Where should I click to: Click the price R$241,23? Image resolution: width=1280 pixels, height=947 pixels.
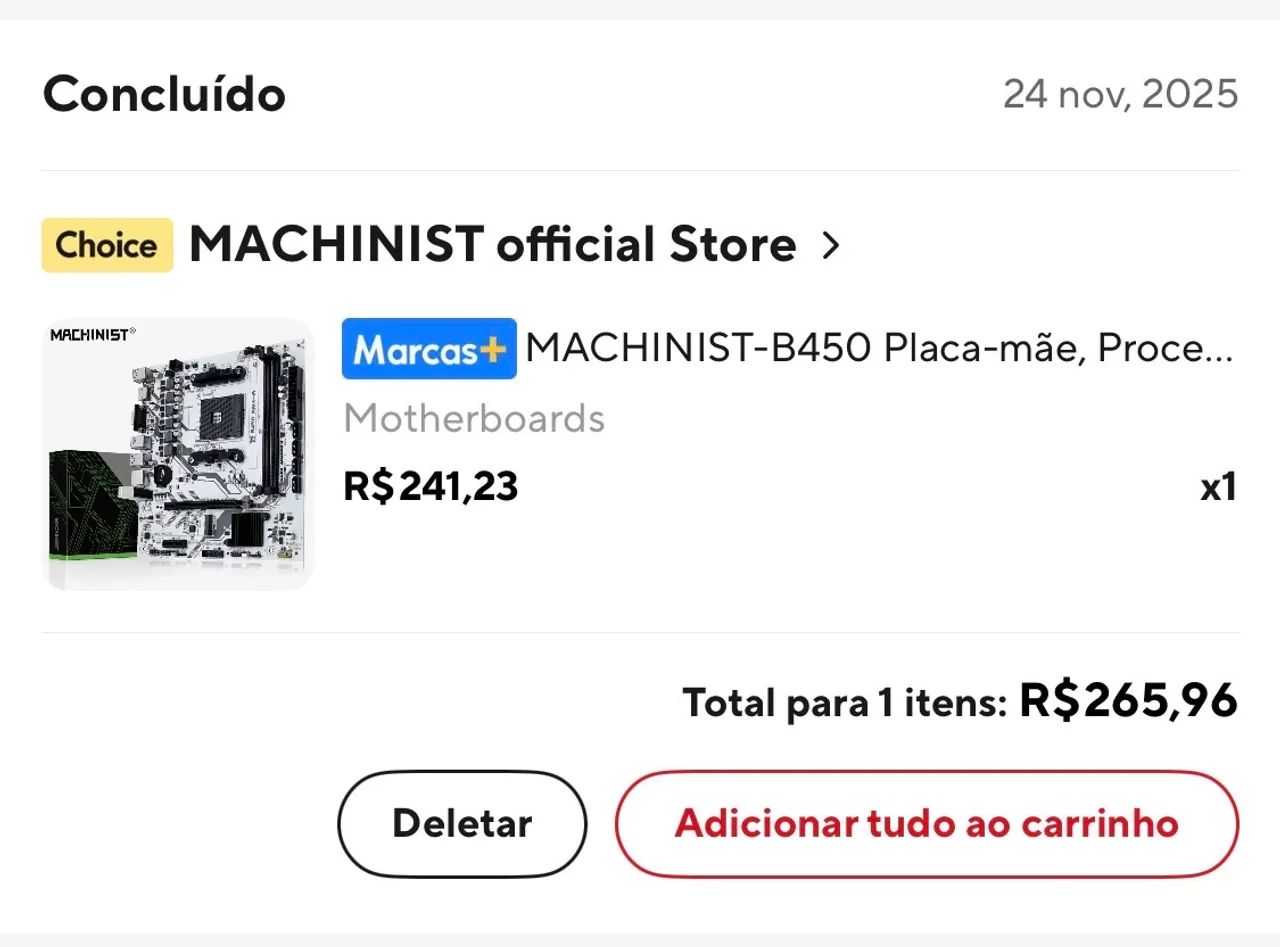pos(430,486)
